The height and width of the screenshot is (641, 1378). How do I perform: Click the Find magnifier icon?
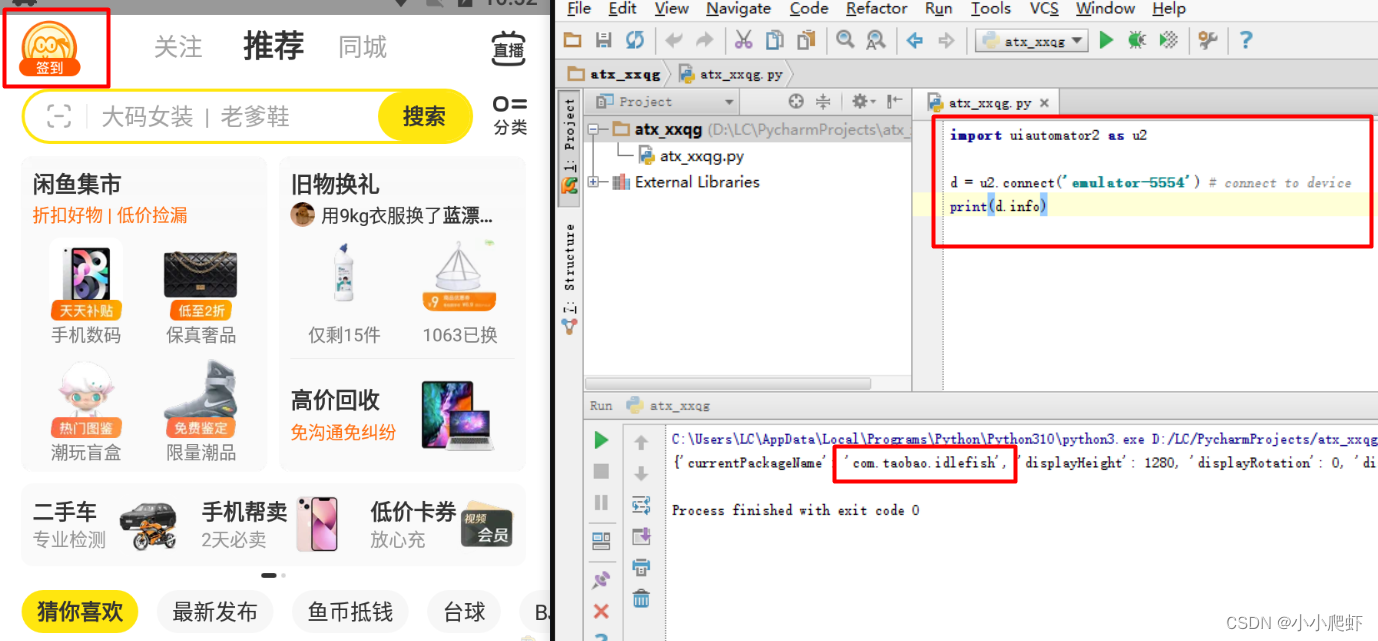(x=845, y=40)
